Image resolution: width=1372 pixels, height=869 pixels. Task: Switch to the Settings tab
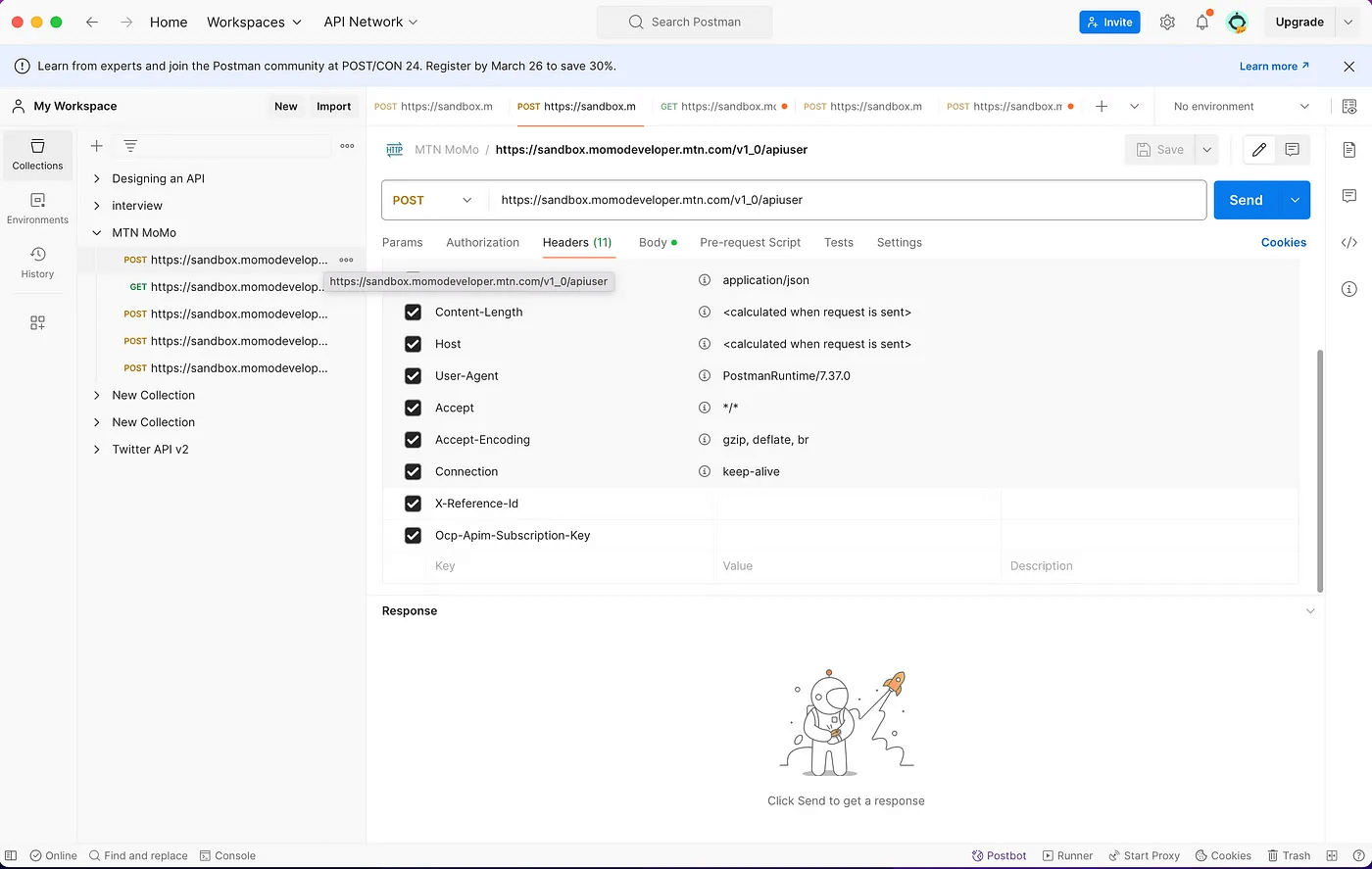[899, 242]
